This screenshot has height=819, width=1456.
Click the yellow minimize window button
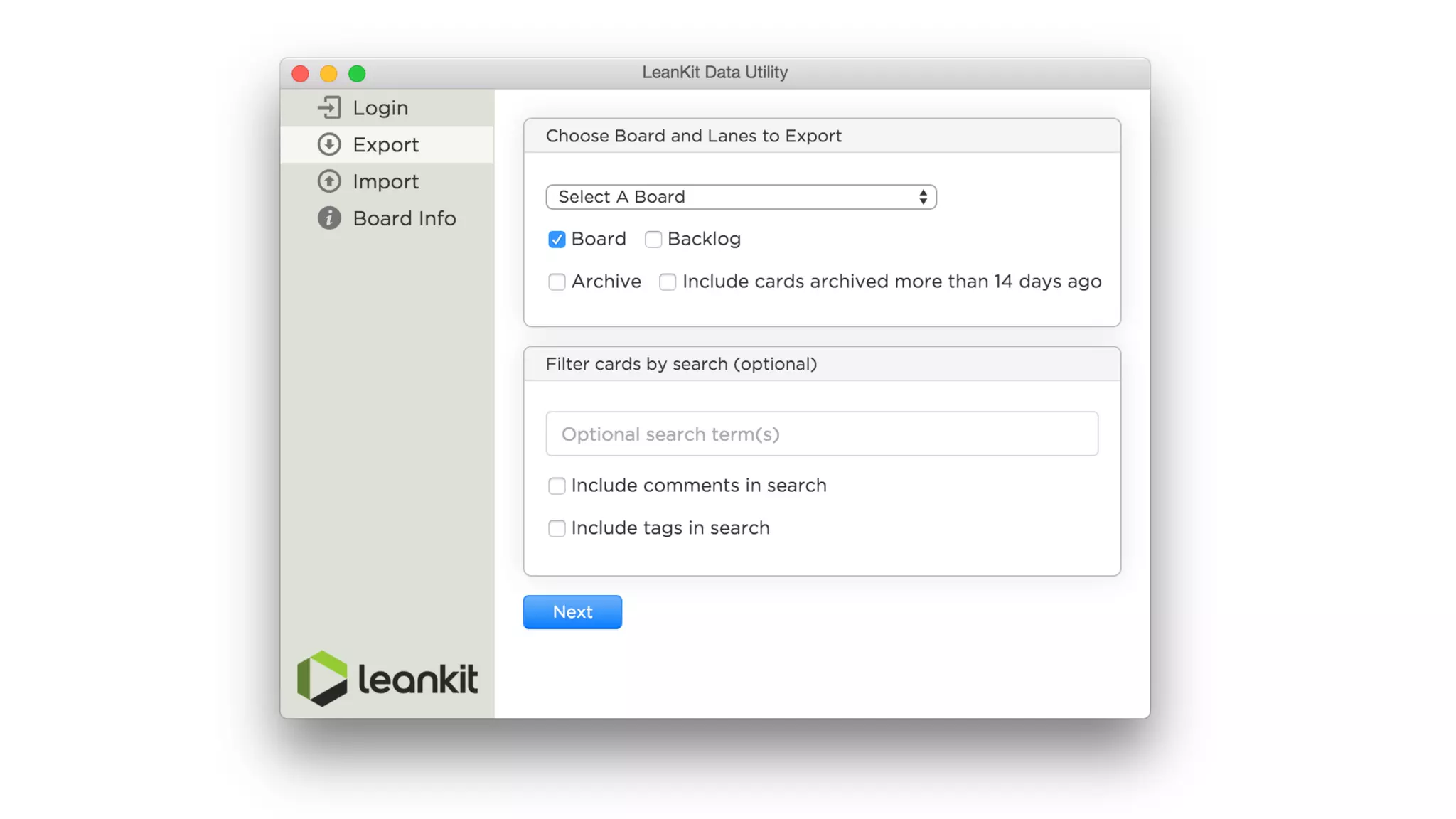[x=328, y=73]
